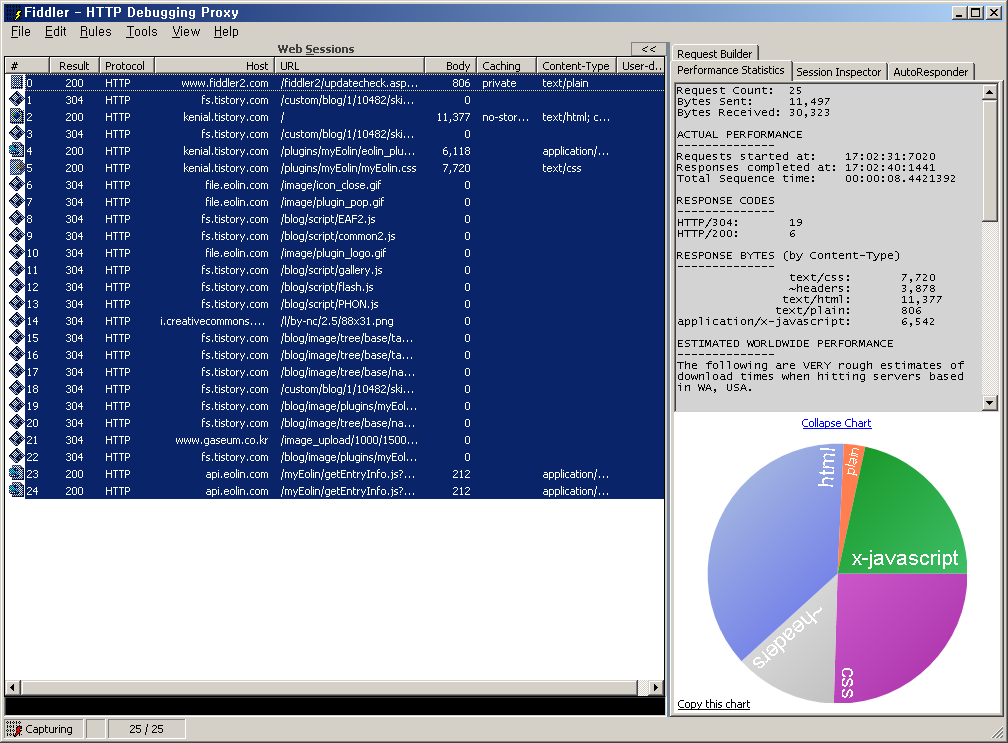This screenshot has width=1008, height=743.
Task: Sort sessions by Protocol column header
Action: [x=127, y=66]
